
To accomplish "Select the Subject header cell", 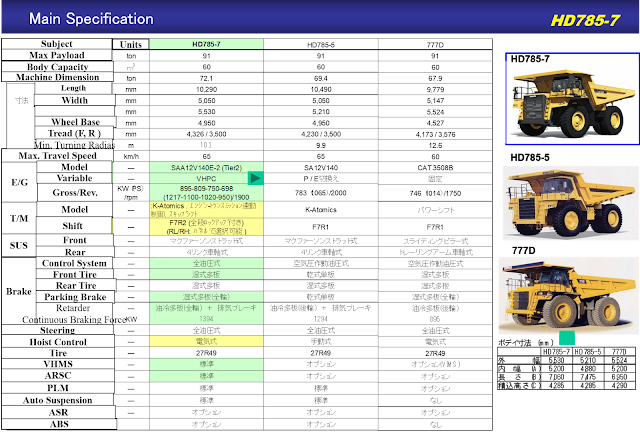I will pos(57,44).
